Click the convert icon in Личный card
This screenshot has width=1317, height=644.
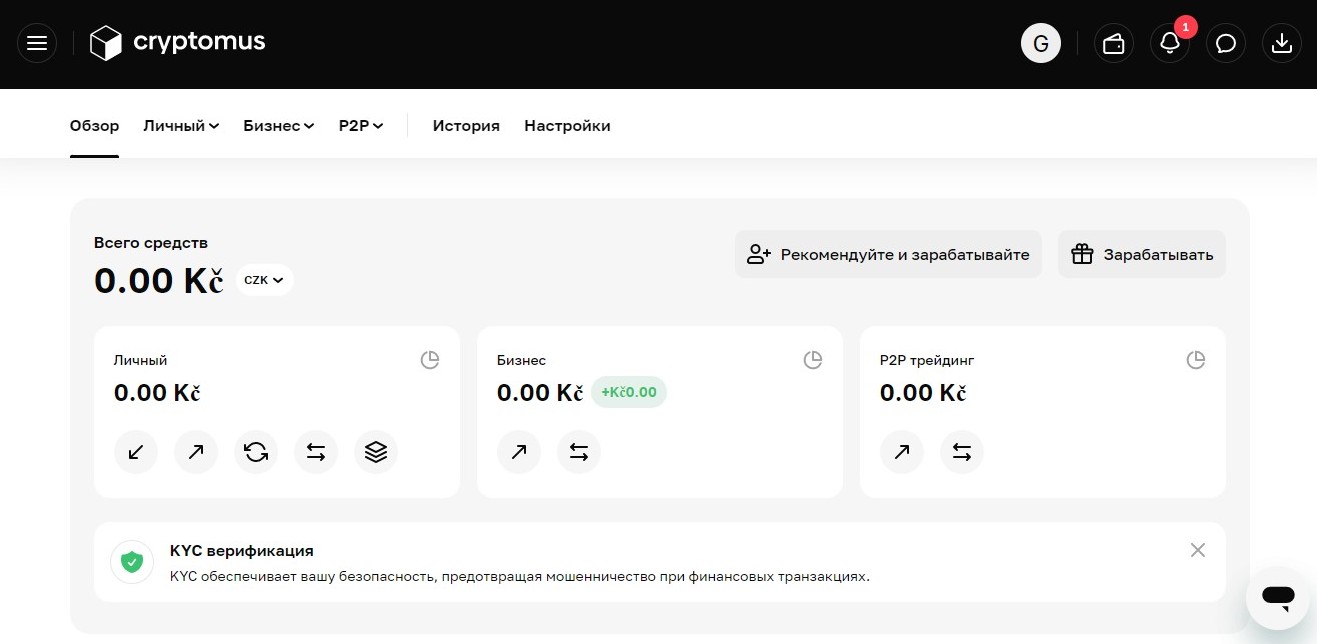point(256,452)
